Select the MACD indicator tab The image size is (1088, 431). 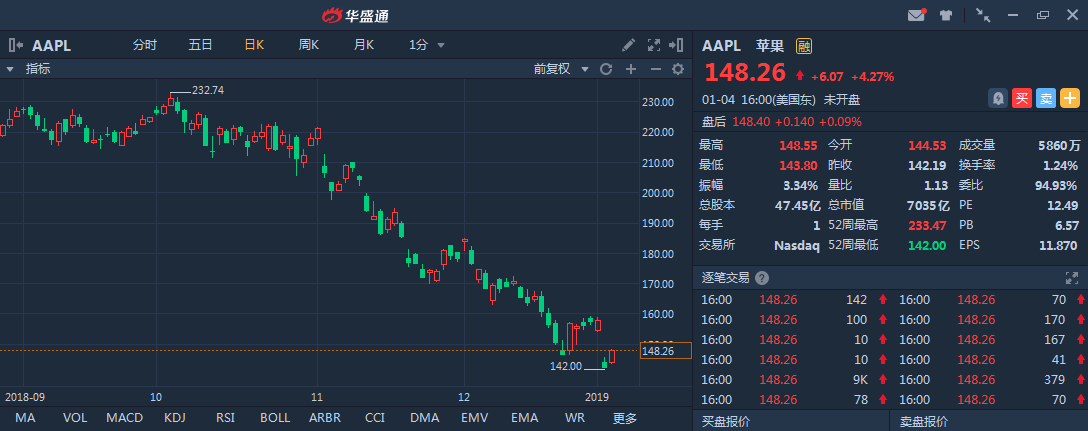point(125,418)
